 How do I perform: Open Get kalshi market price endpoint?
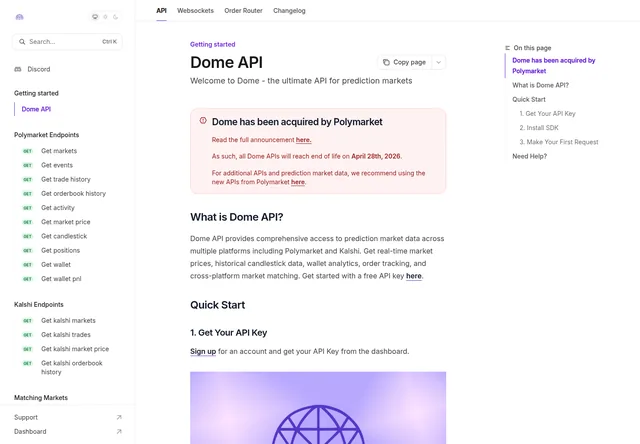[x=75, y=349]
